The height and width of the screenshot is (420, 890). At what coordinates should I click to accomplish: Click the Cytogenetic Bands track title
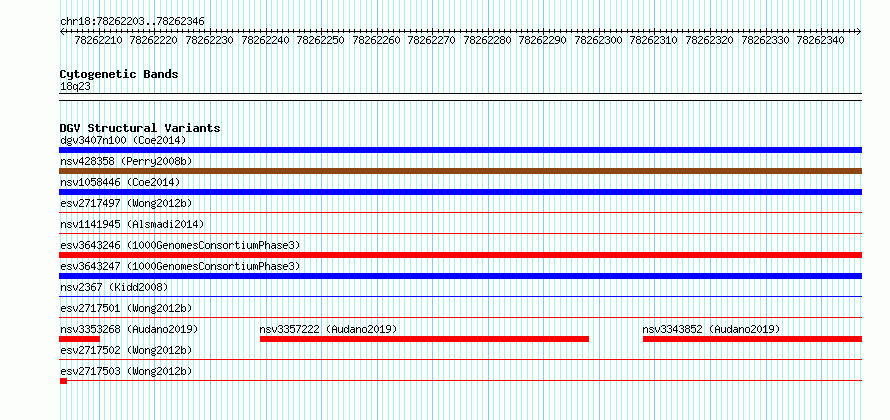pos(119,74)
